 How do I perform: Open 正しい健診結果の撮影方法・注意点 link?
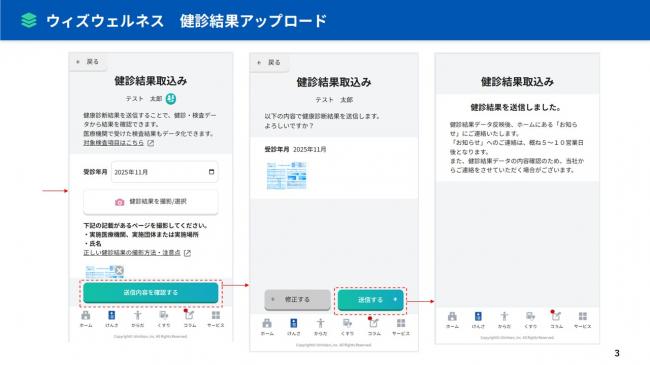pyautogui.click(x=132, y=253)
